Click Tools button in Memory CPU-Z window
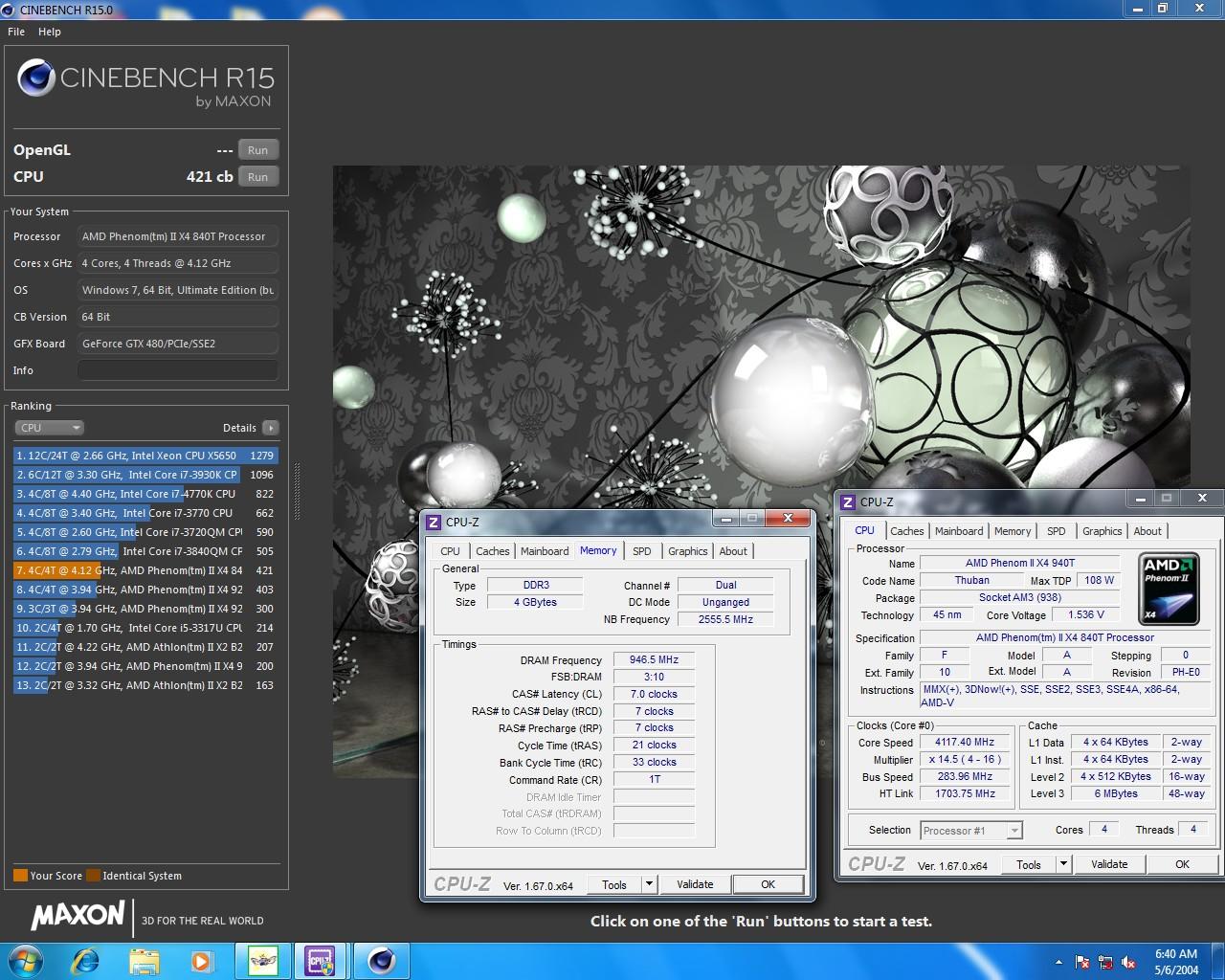The image size is (1225, 980). point(613,884)
